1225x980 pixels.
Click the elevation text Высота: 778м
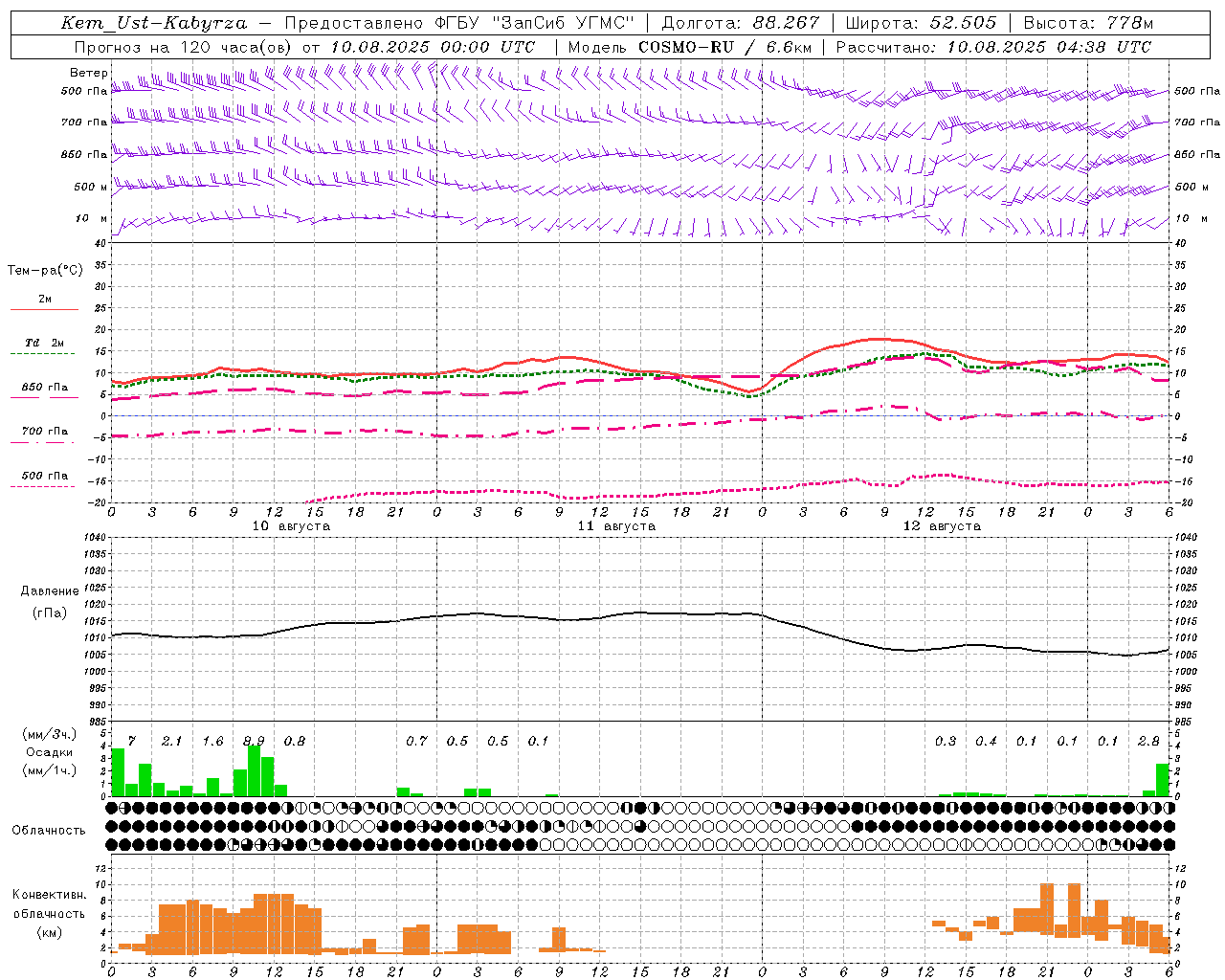(1088, 23)
